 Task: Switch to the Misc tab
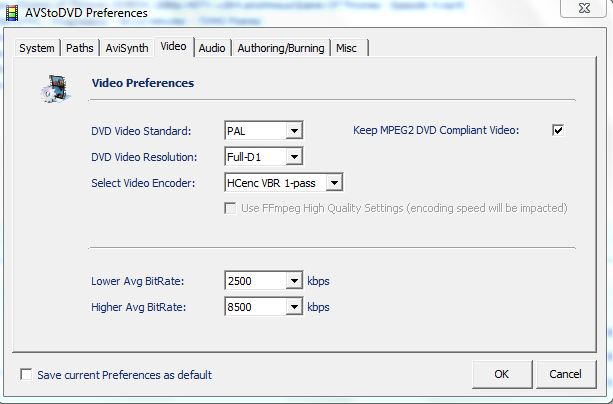point(346,48)
